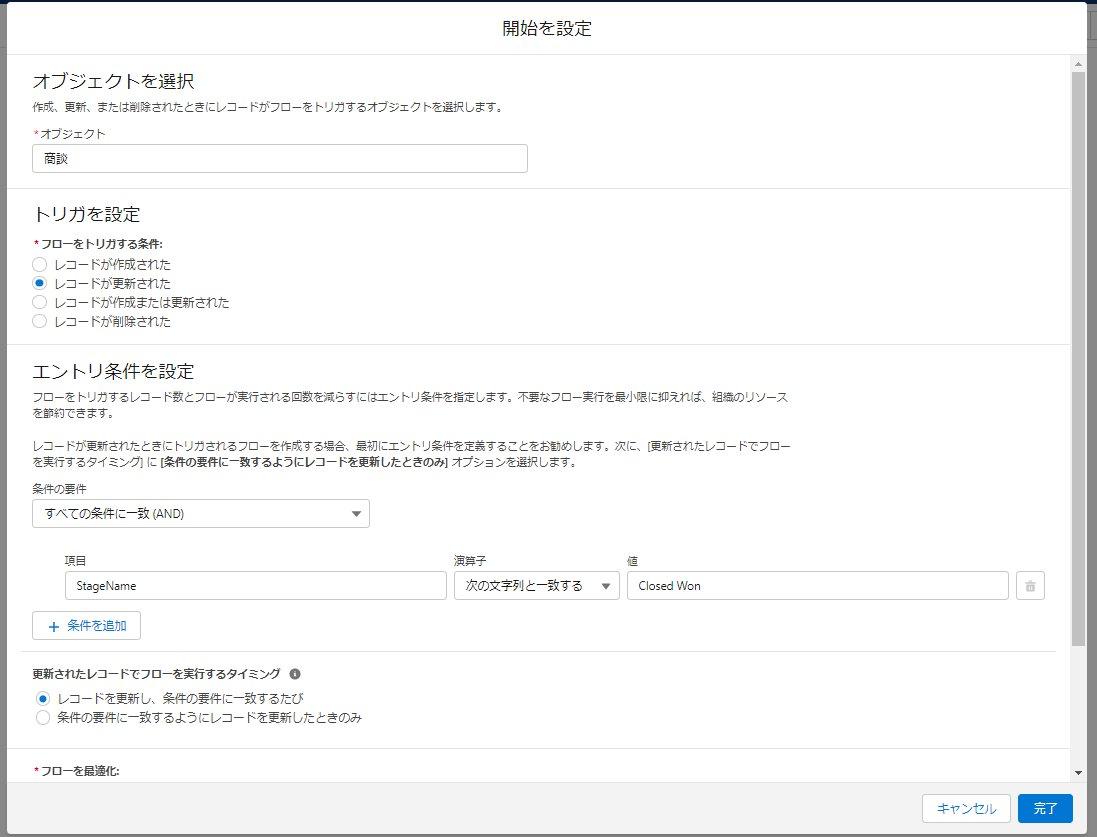The height and width of the screenshot is (837, 1097).
Task: Click the vertical scrollbar track
Action: [1079, 400]
